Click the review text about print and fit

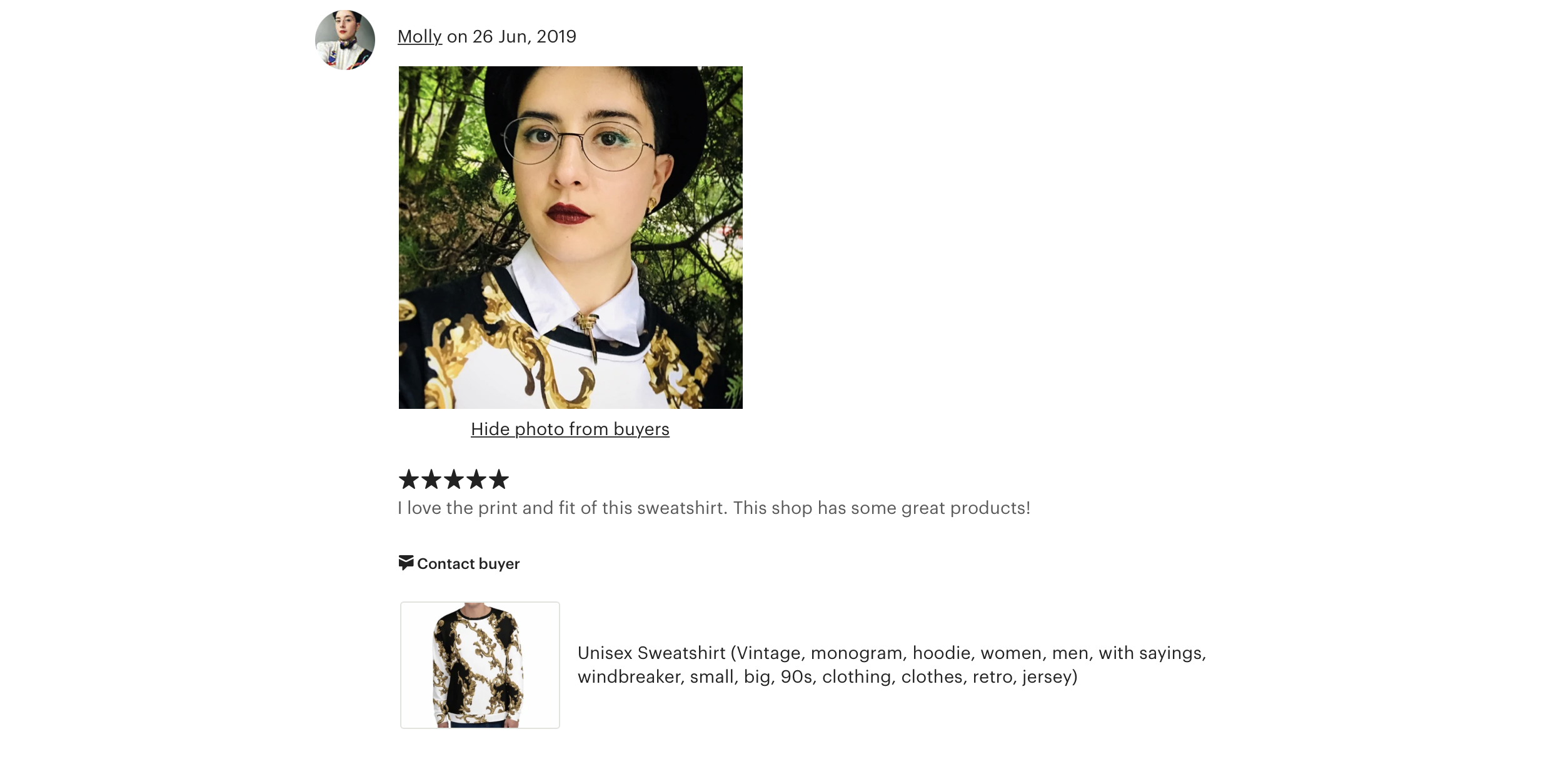(x=714, y=508)
